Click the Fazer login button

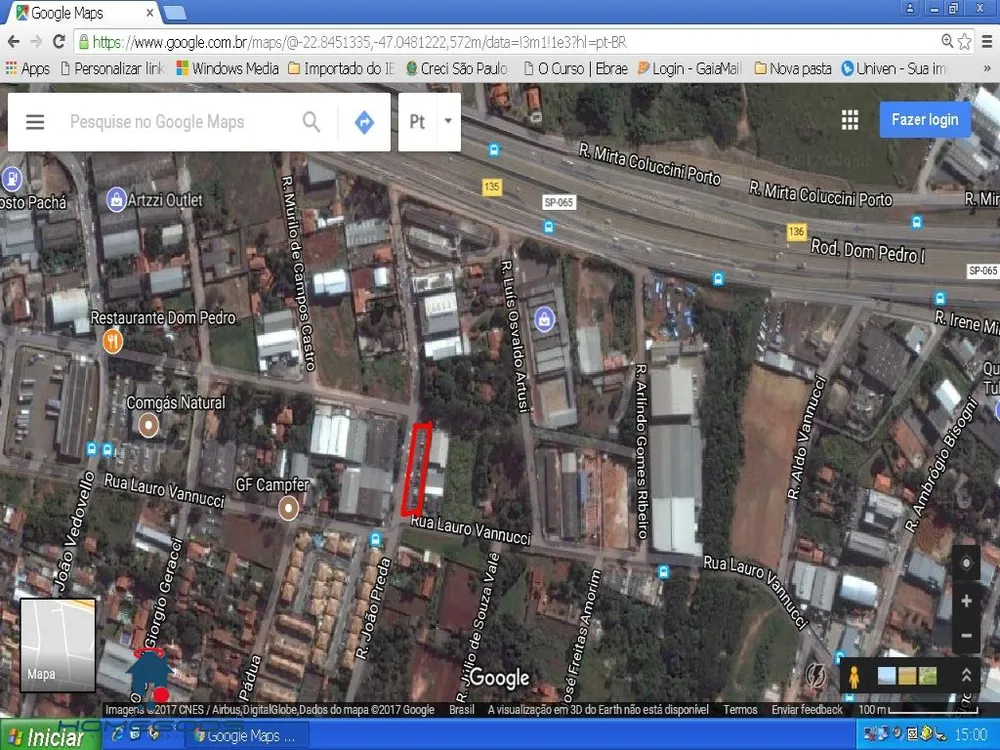click(x=925, y=120)
